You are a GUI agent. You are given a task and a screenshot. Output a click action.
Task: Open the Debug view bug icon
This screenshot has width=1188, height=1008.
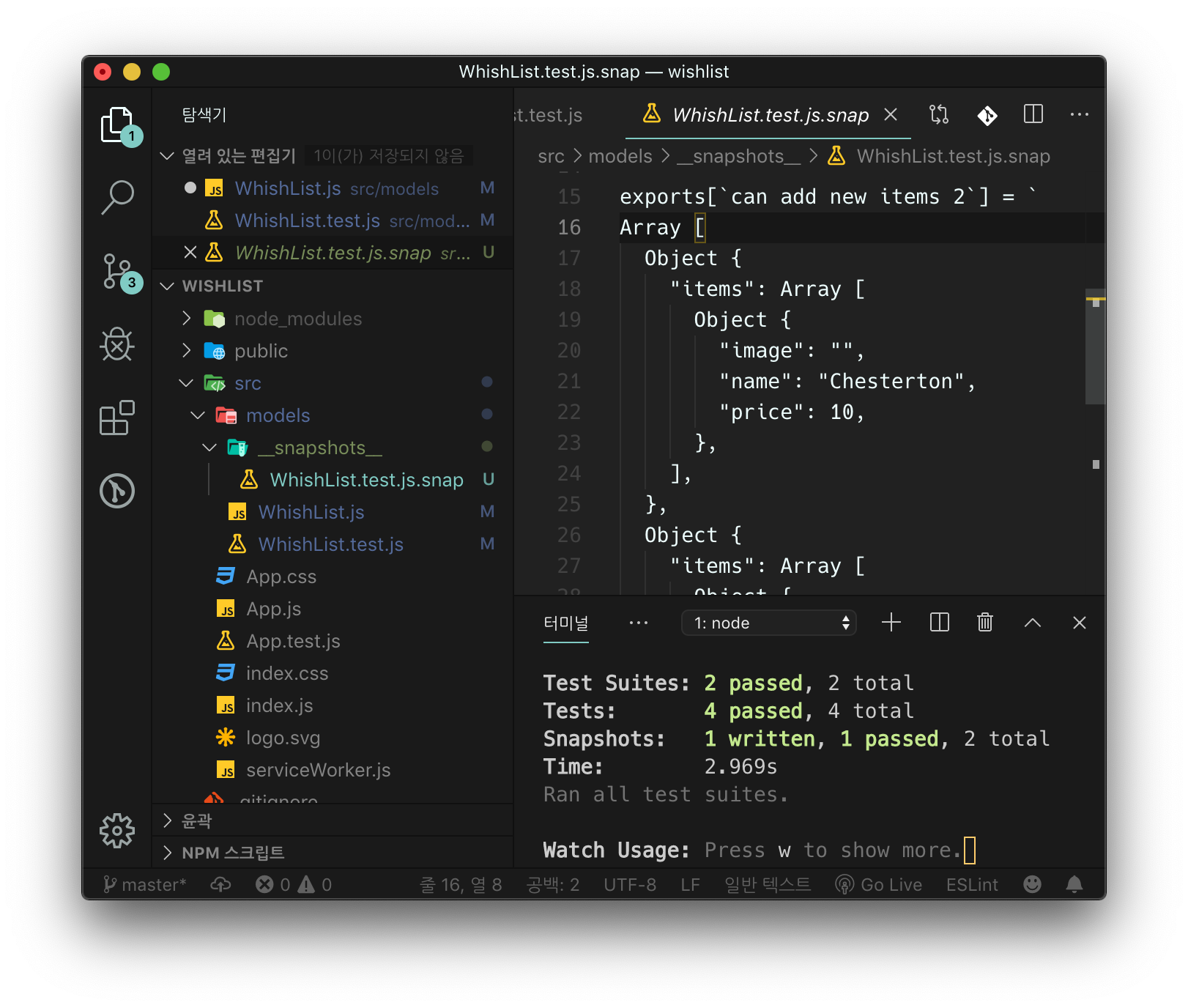tap(117, 344)
